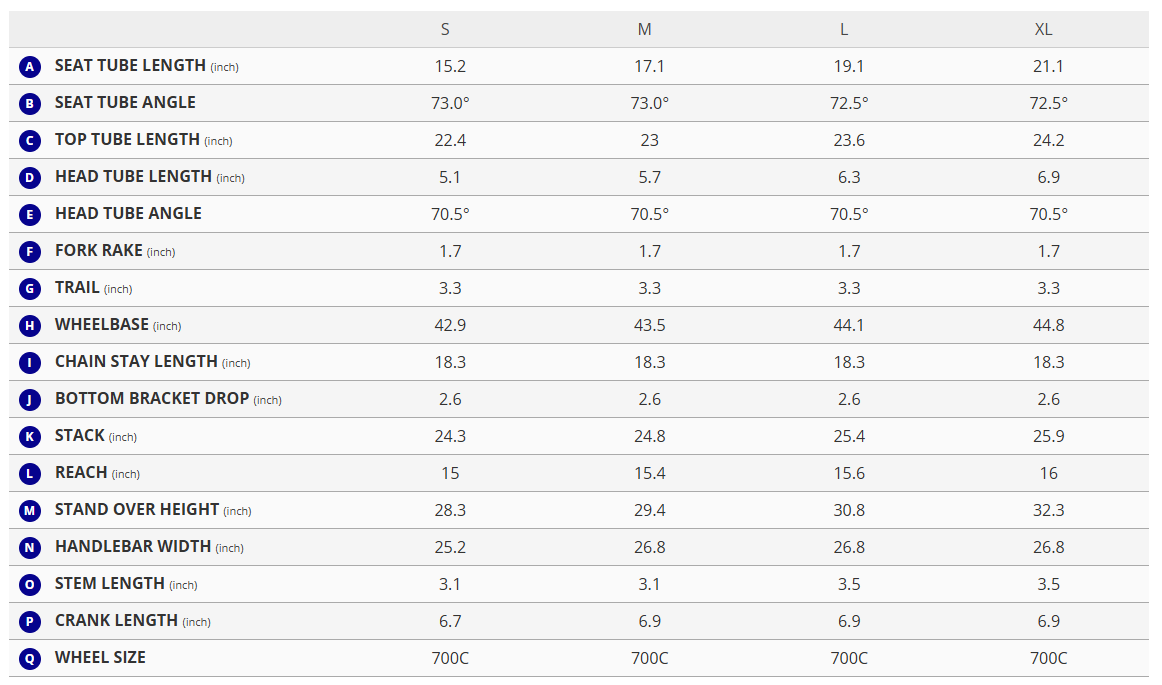Select the HANDLEBAR WIDTH row label
The width and height of the screenshot is (1162, 685).
[x=133, y=547]
